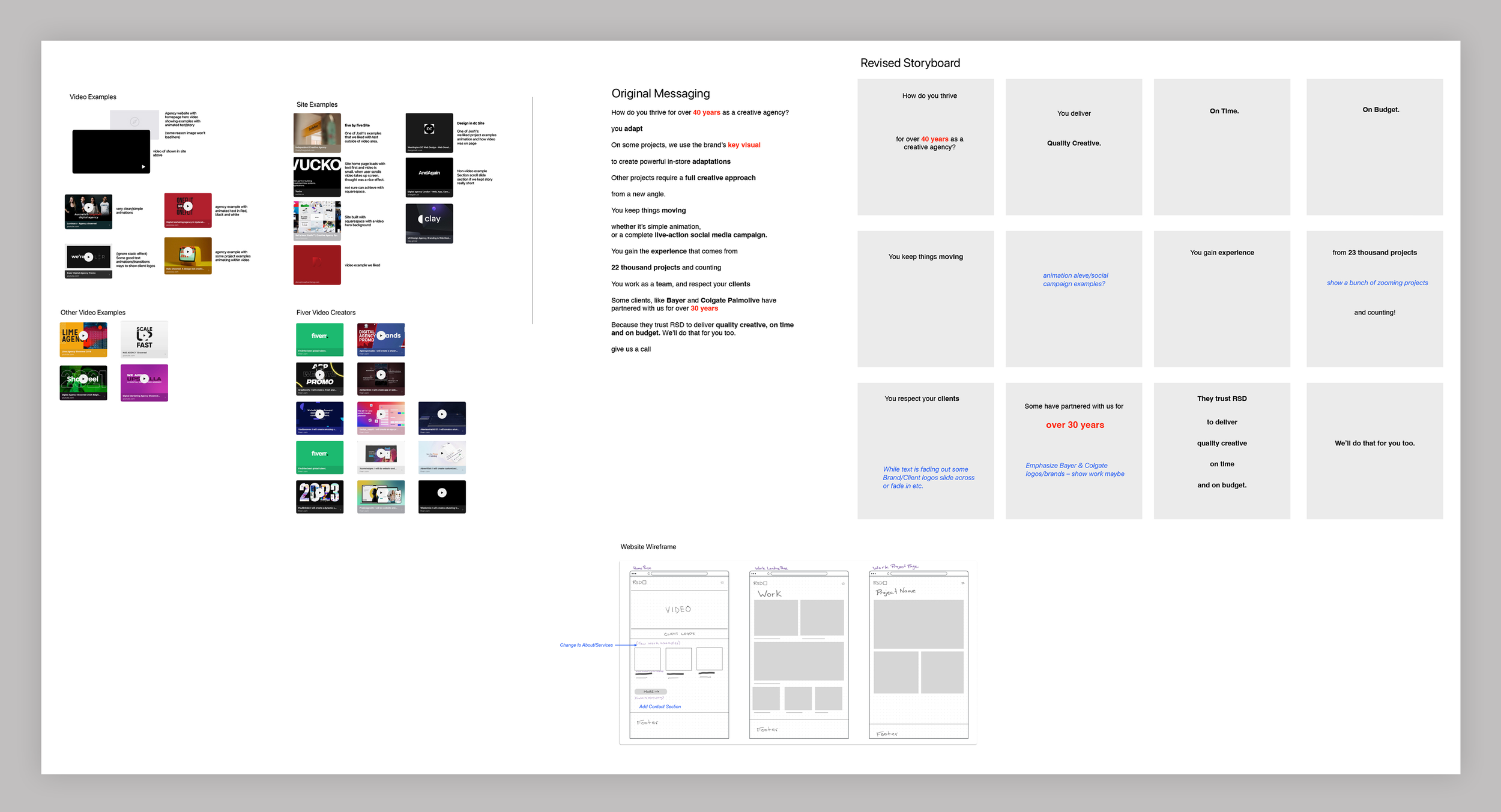This screenshot has width=1501, height=812.
Task: Click the MORE button in Home Page wireframe
Action: 650,691
